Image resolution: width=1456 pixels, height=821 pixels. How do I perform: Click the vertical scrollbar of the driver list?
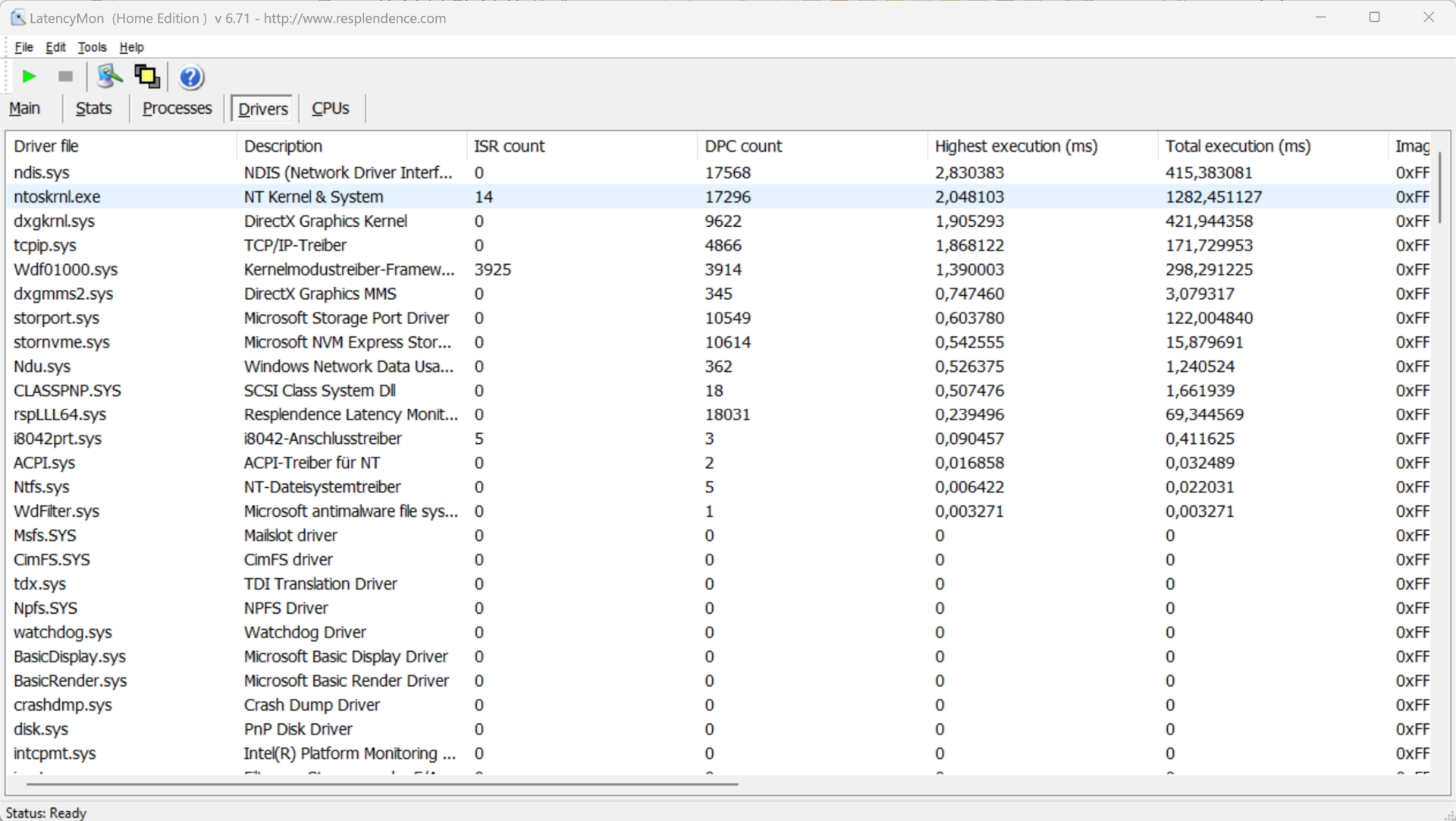click(1439, 187)
